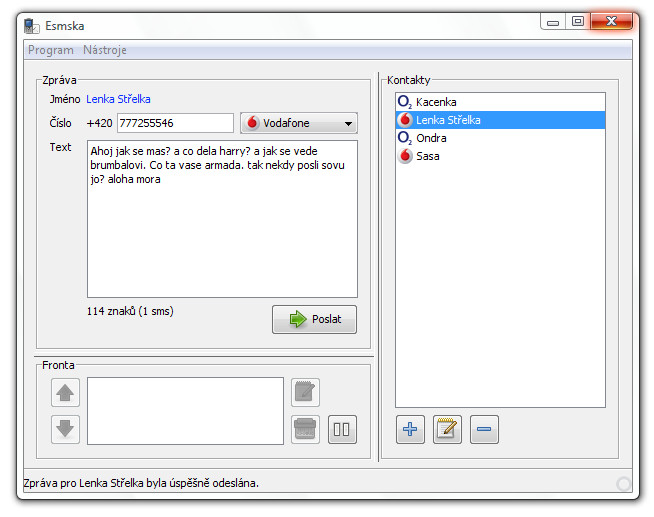
Task: Close the Esmska window
Action: tap(611, 22)
